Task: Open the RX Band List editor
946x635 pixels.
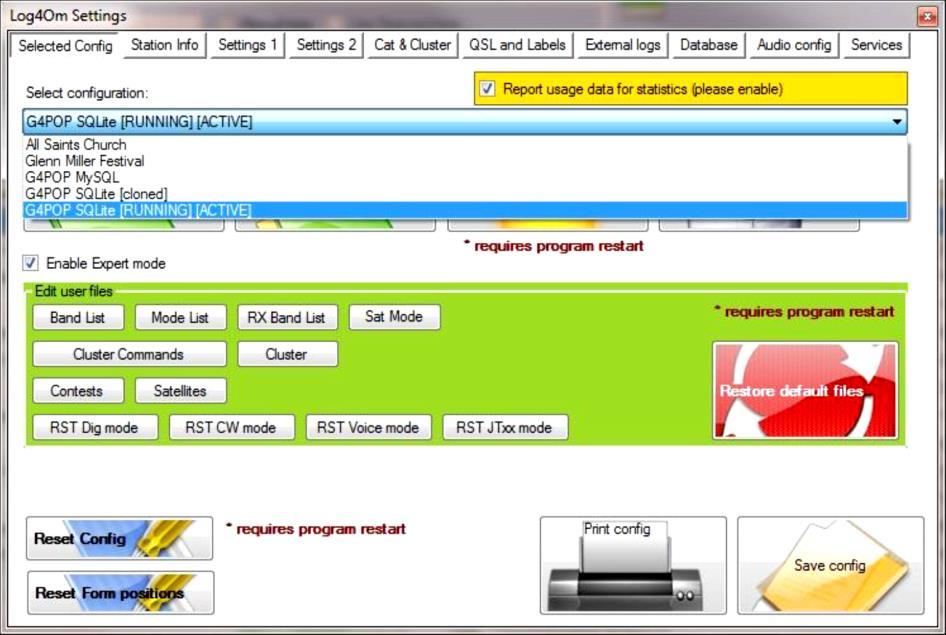Action: pos(287,317)
